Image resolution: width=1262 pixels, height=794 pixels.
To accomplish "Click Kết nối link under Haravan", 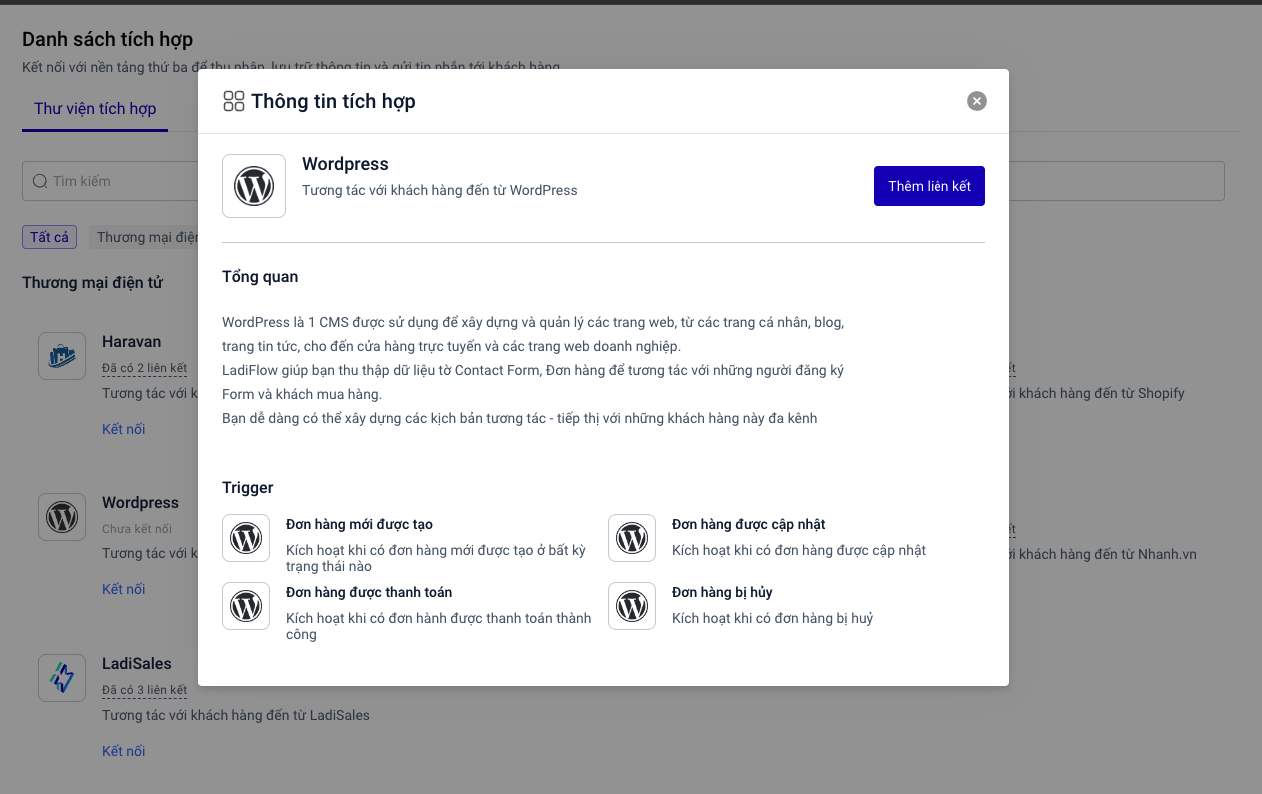I will tap(123, 429).
